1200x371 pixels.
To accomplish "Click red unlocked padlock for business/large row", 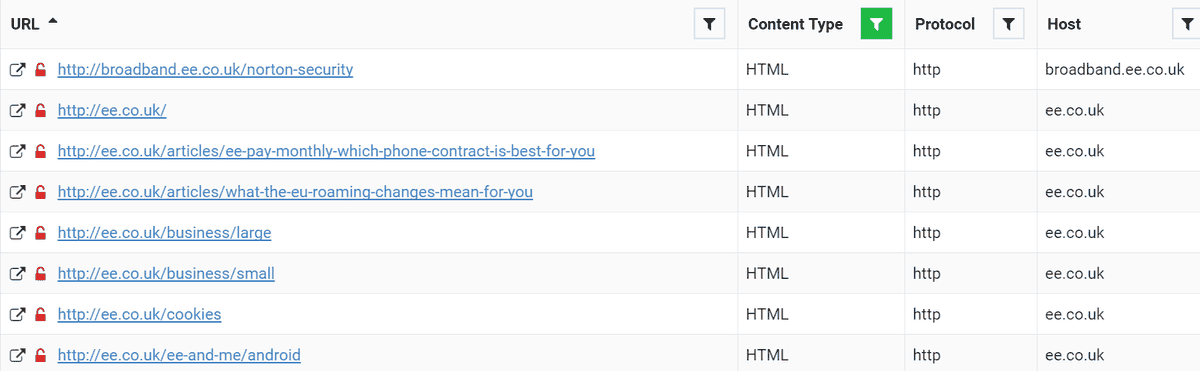I will (41, 233).
